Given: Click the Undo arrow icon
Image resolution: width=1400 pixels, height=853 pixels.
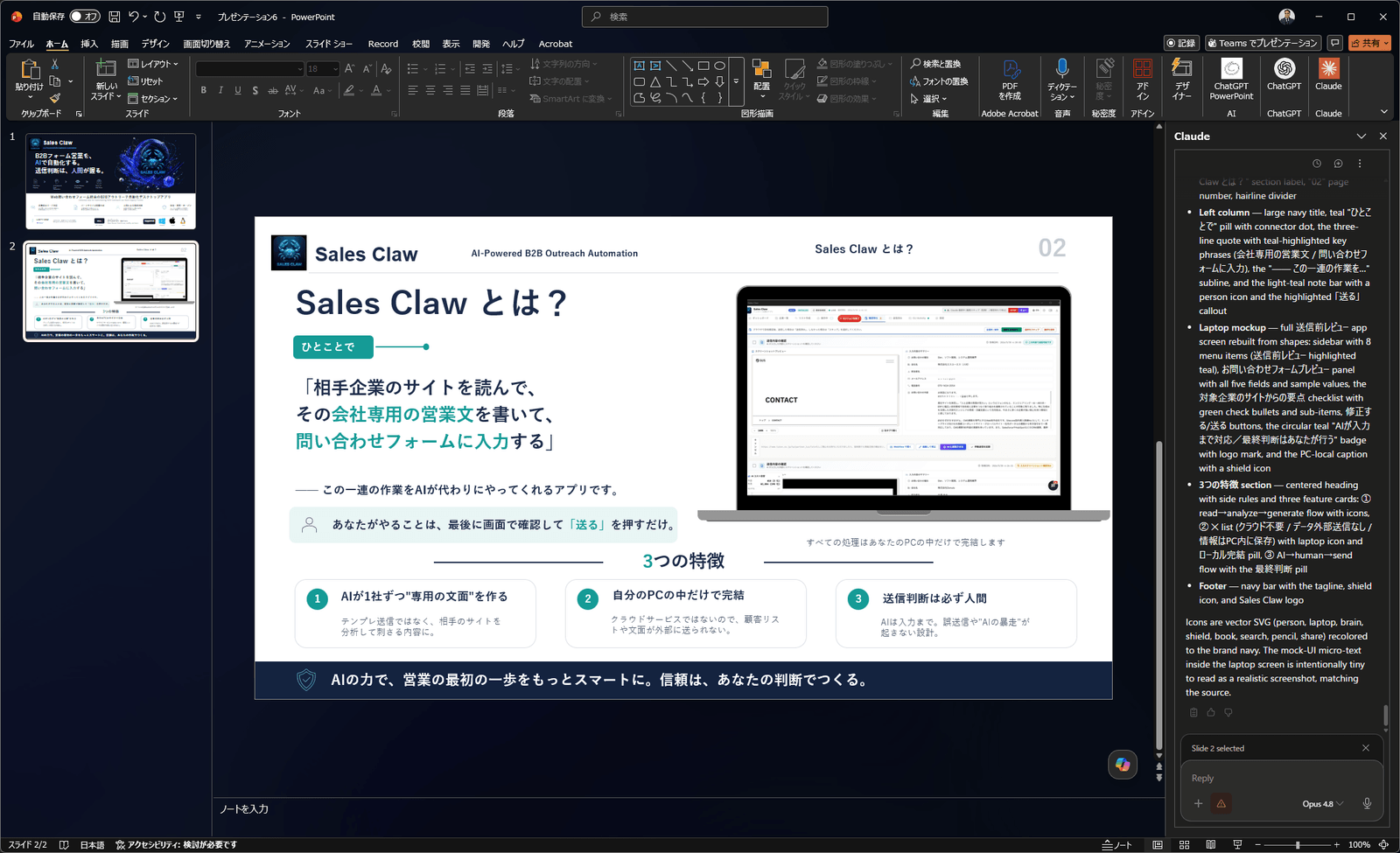Looking at the screenshot, I should tap(133, 17).
